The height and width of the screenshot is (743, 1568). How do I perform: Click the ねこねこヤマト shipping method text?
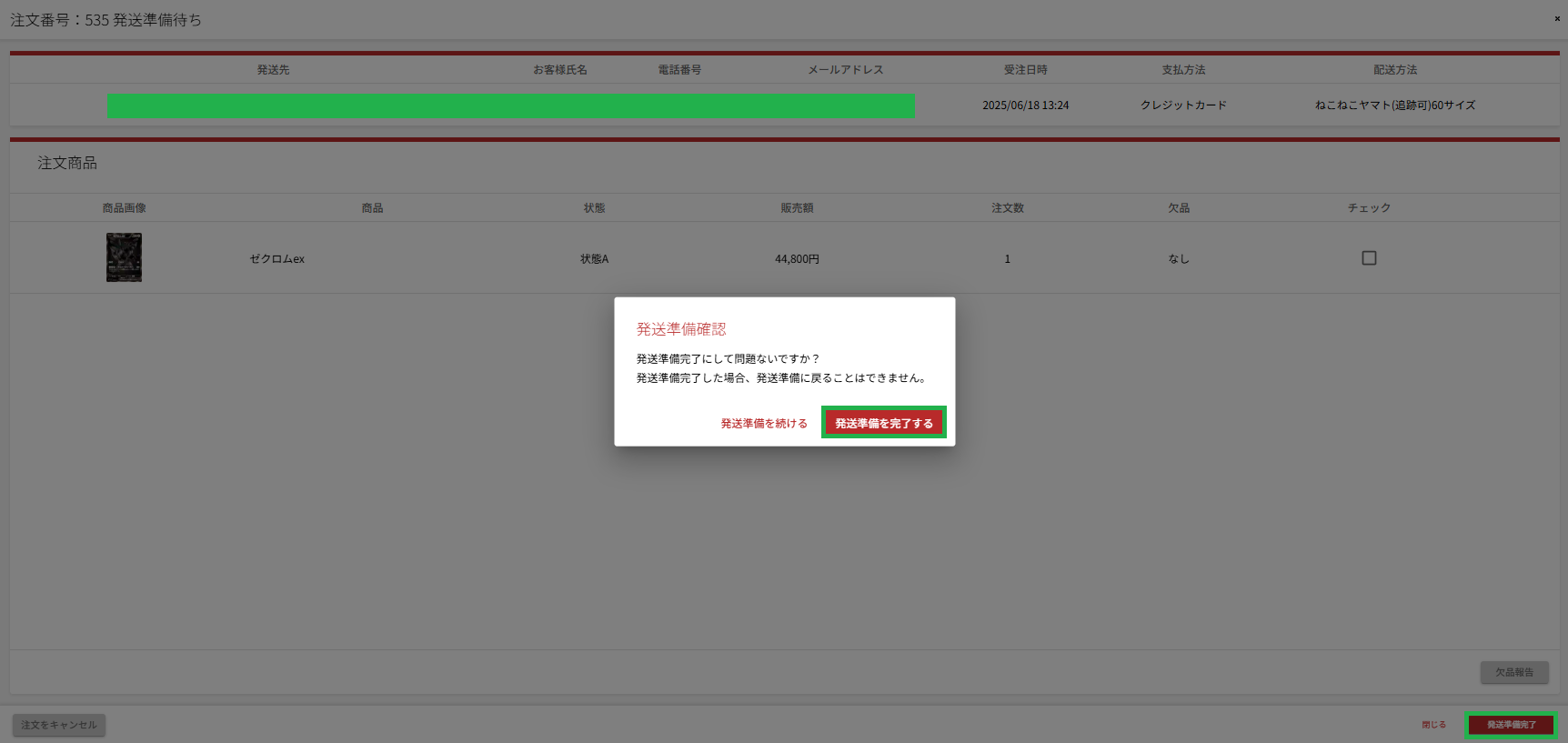click(1394, 105)
